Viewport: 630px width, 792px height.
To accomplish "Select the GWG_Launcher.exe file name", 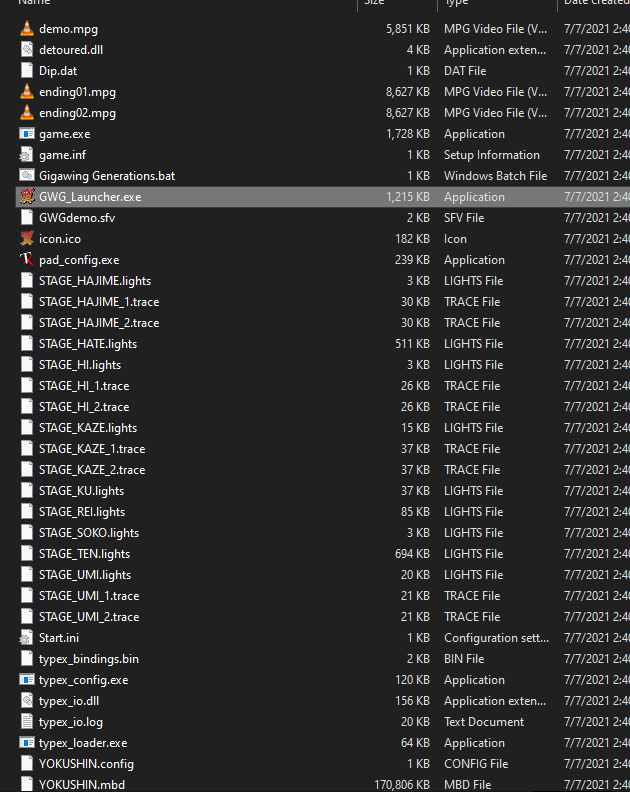I will (90, 196).
